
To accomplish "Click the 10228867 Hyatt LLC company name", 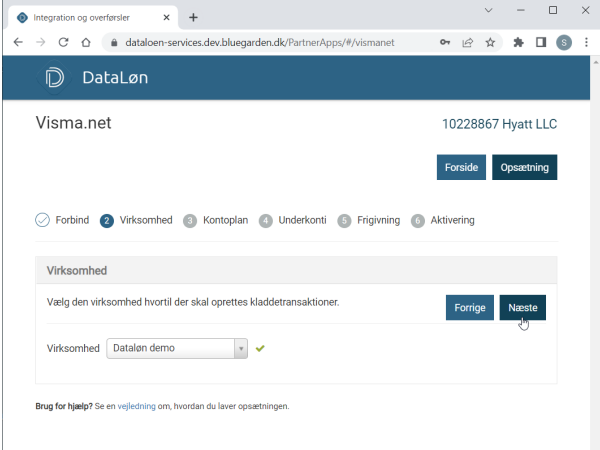I will (499, 124).
